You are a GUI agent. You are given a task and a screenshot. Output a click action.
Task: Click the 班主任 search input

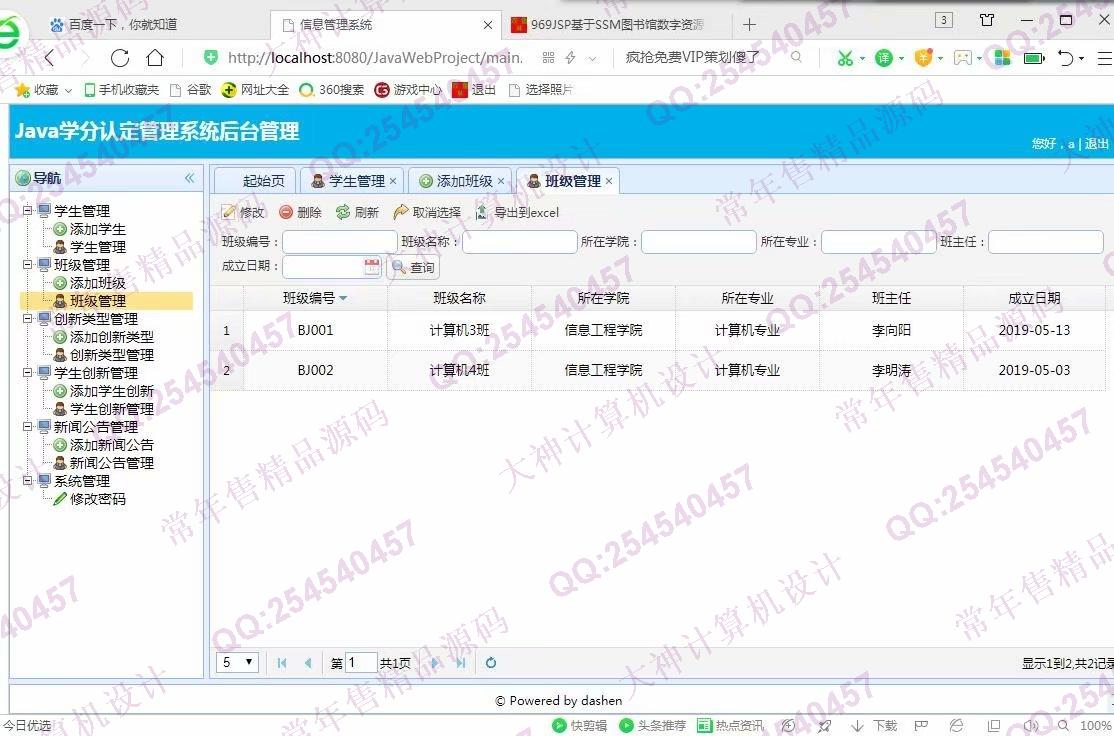pos(1046,242)
